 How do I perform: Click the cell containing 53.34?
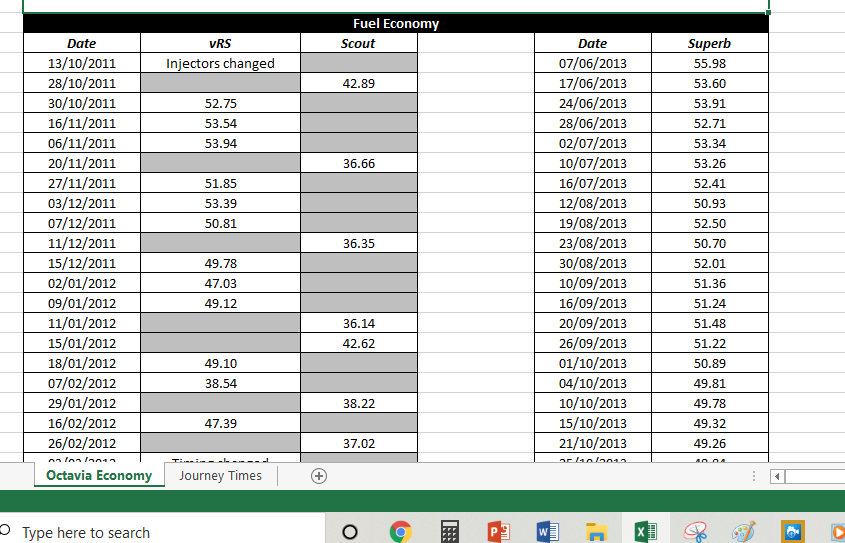tap(710, 143)
